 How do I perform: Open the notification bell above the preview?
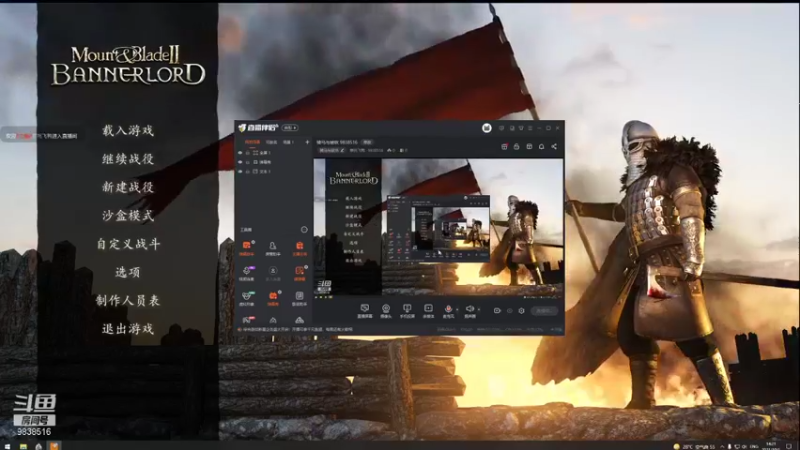pos(541,146)
